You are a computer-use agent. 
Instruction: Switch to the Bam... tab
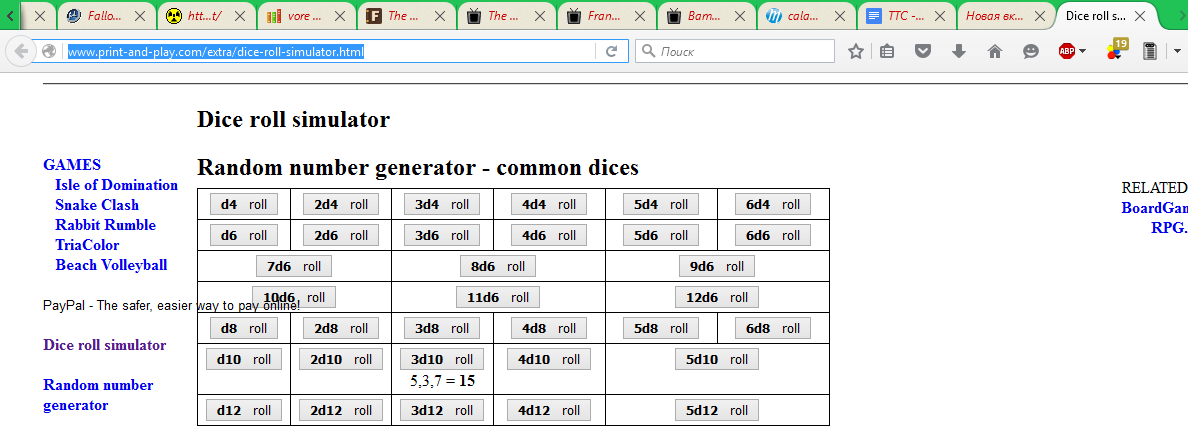coord(703,15)
